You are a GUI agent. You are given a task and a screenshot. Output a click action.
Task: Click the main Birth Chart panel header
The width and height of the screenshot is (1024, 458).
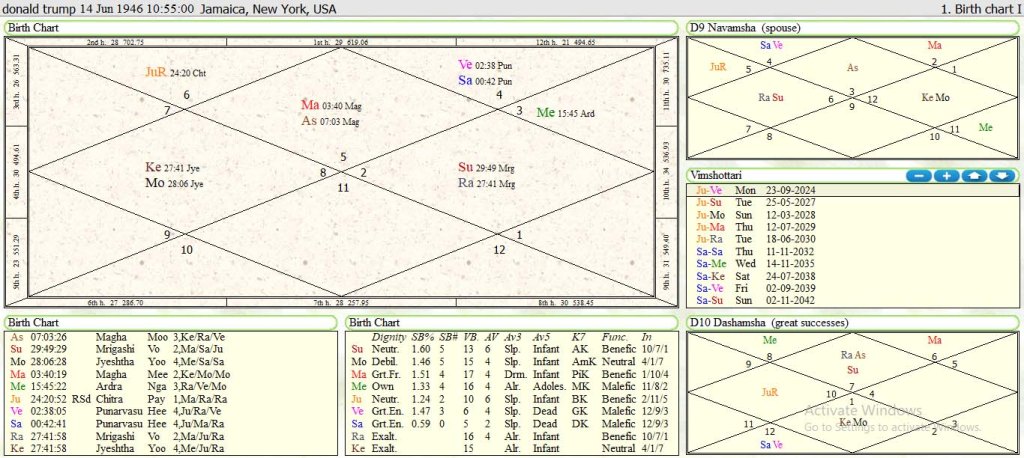click(x=33, y=27)
